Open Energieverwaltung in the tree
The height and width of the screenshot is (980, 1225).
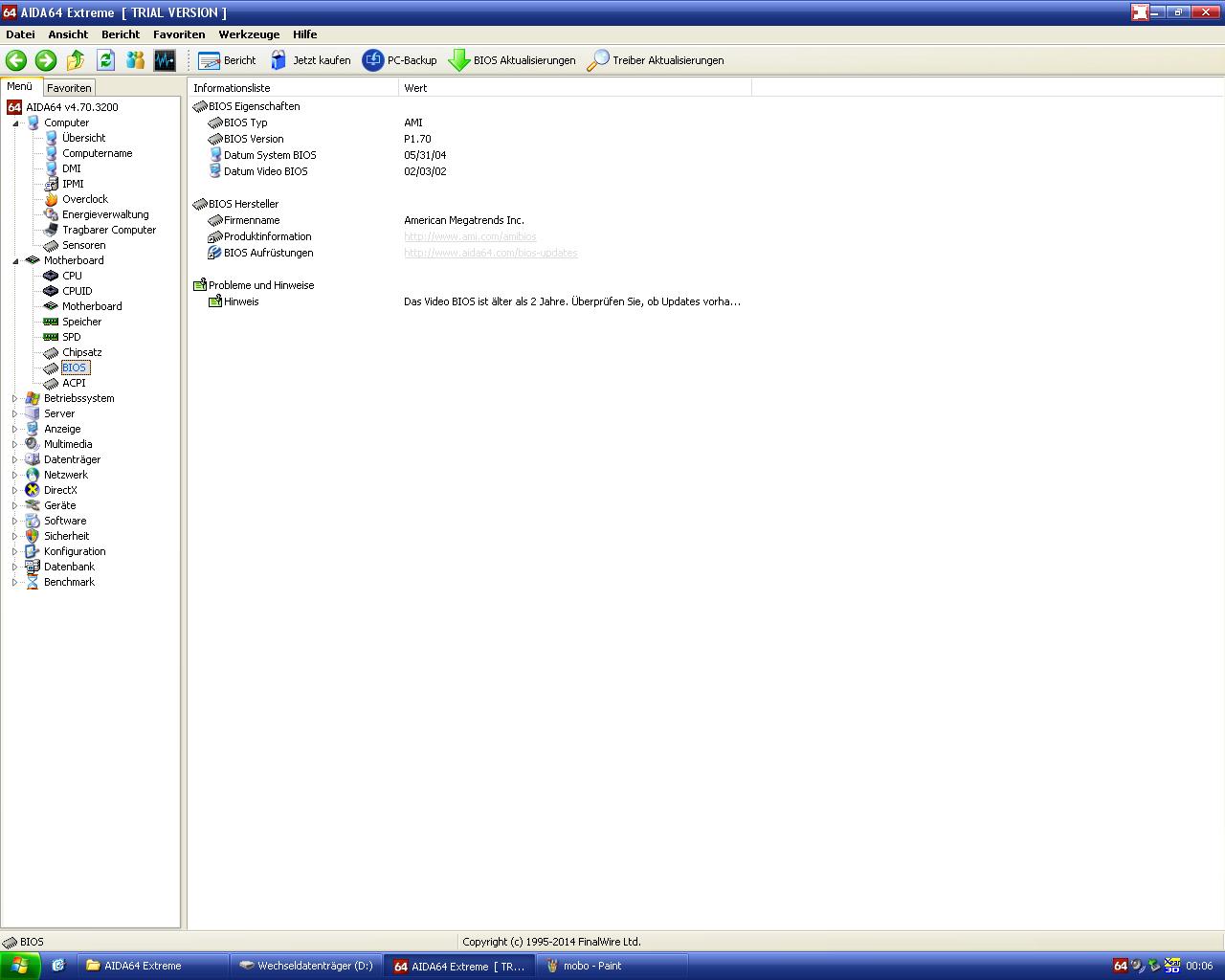point(105,214)
